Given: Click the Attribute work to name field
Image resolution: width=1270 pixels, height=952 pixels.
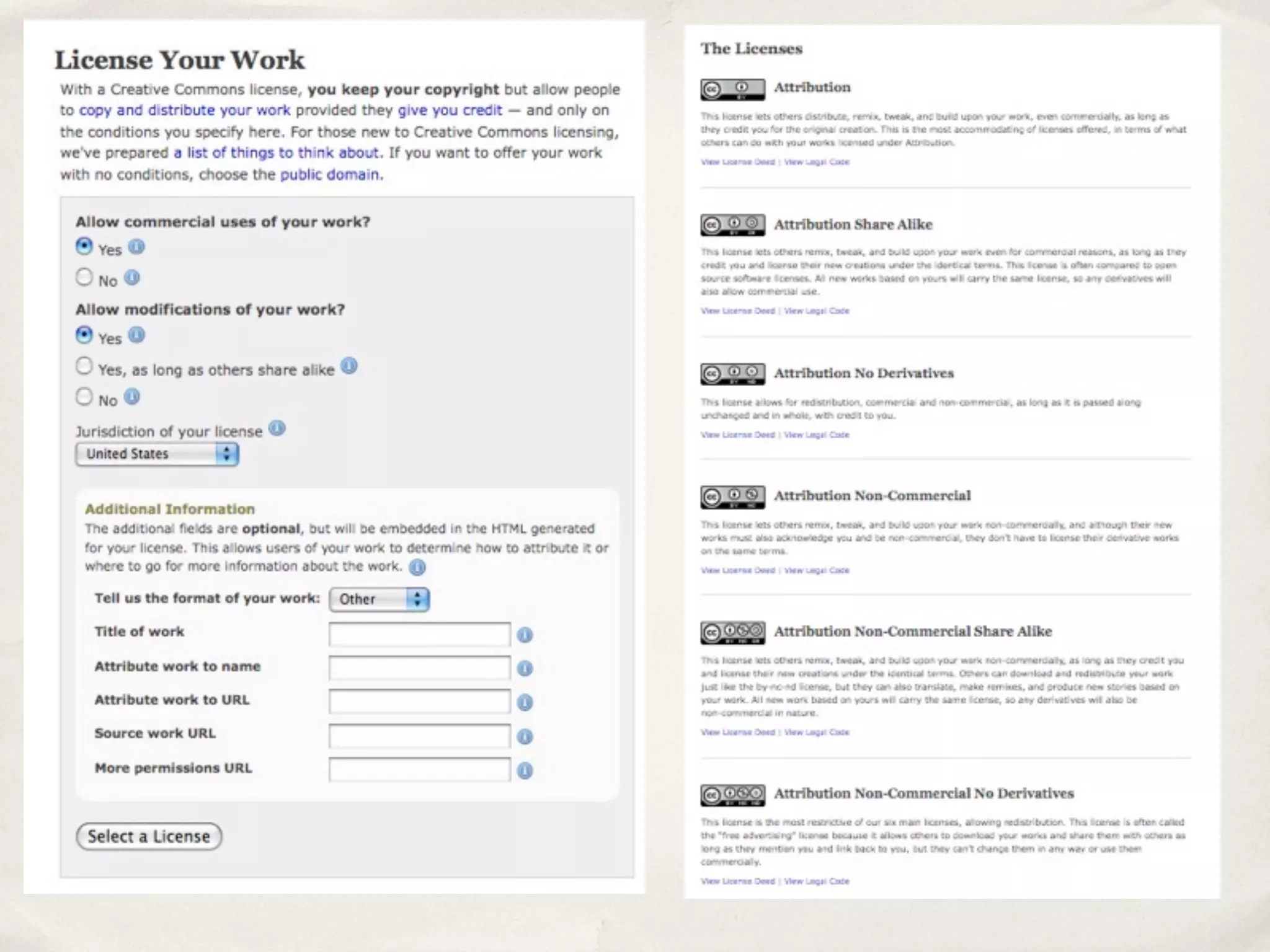Looking at the screenshot, I should [x=420, y=668].
